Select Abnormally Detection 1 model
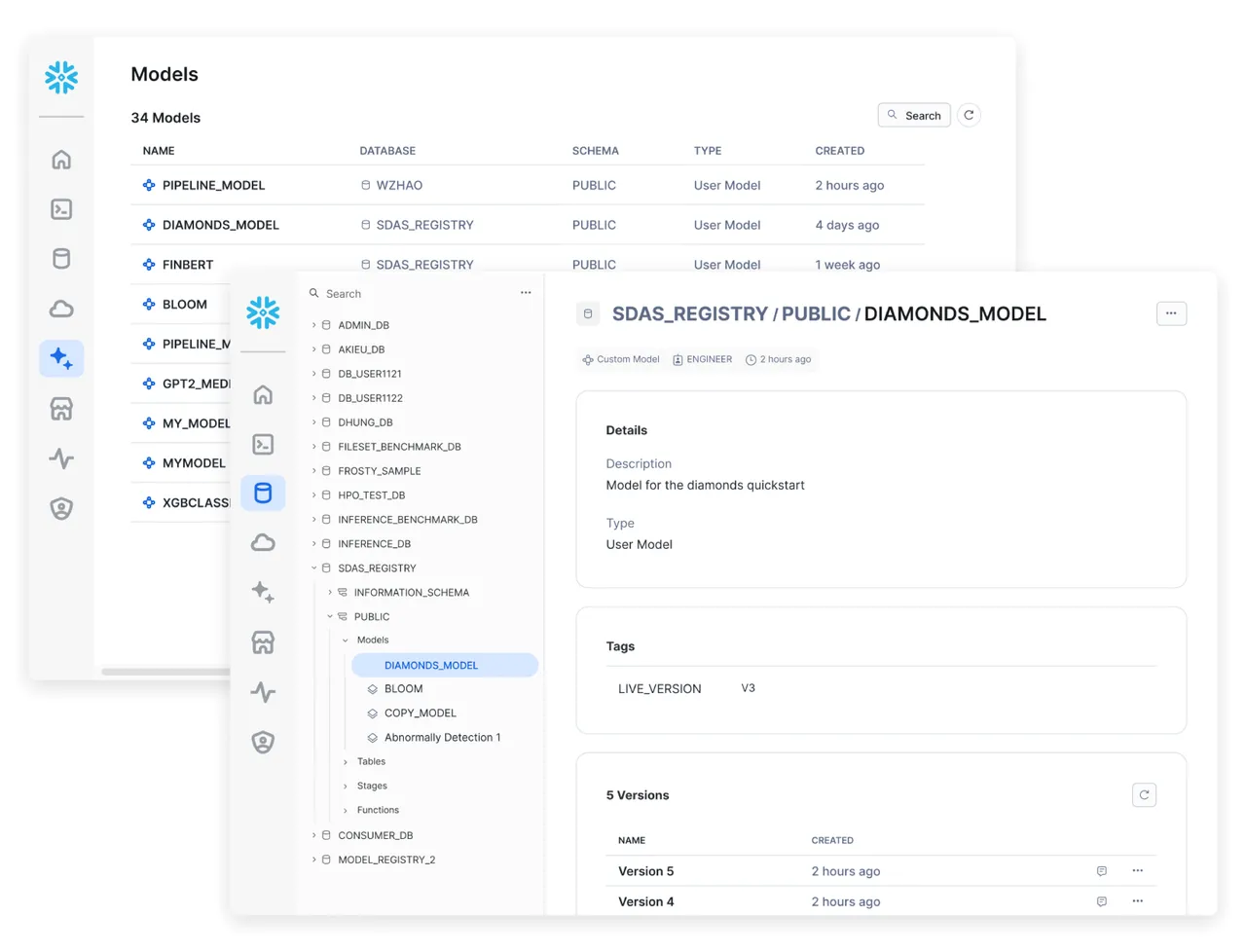The height and width of the screenshot is (952, 1246). pyautogui.click(x=442, y=737)
